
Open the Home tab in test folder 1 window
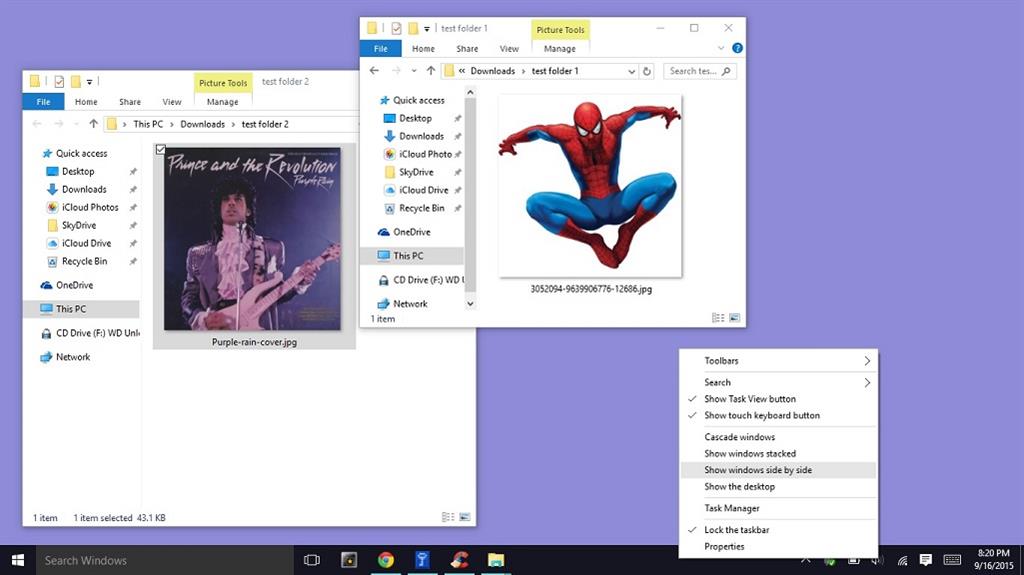click(423, 48)
